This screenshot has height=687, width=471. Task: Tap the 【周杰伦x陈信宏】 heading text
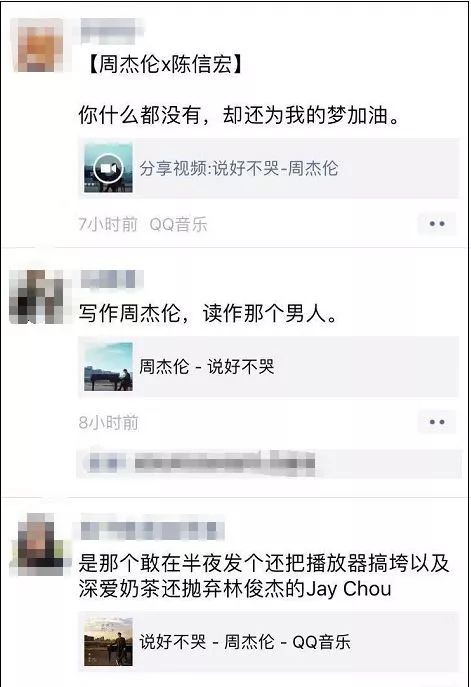164,64
